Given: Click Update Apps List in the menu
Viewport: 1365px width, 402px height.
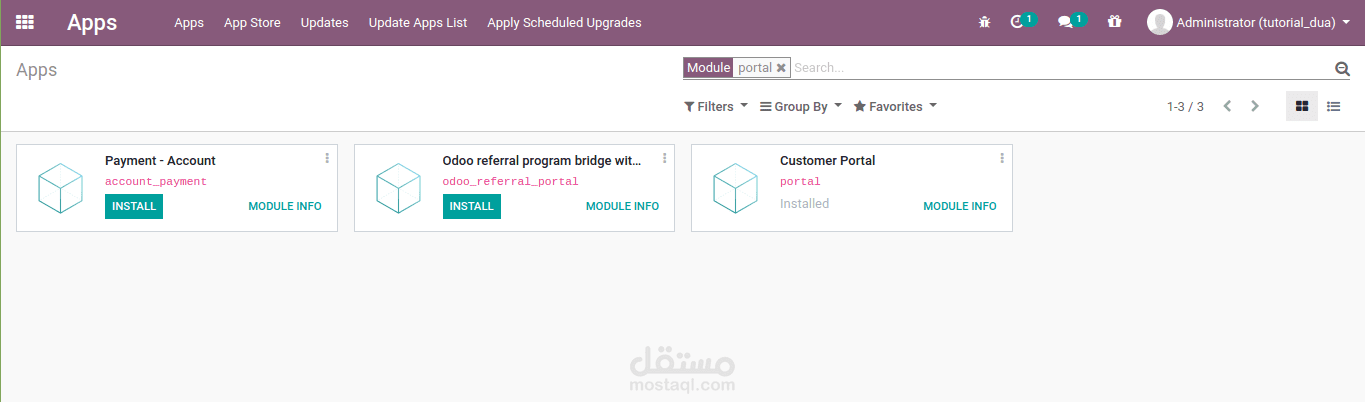Looking at the screenshot, I should pyautogui.click(x=418, y=22).
